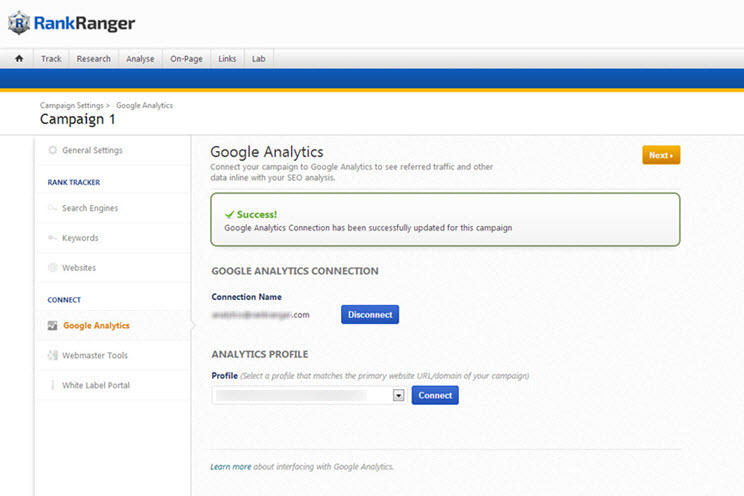
Task: Click the Webmaster Tools icon
Action: coord(53,355)
